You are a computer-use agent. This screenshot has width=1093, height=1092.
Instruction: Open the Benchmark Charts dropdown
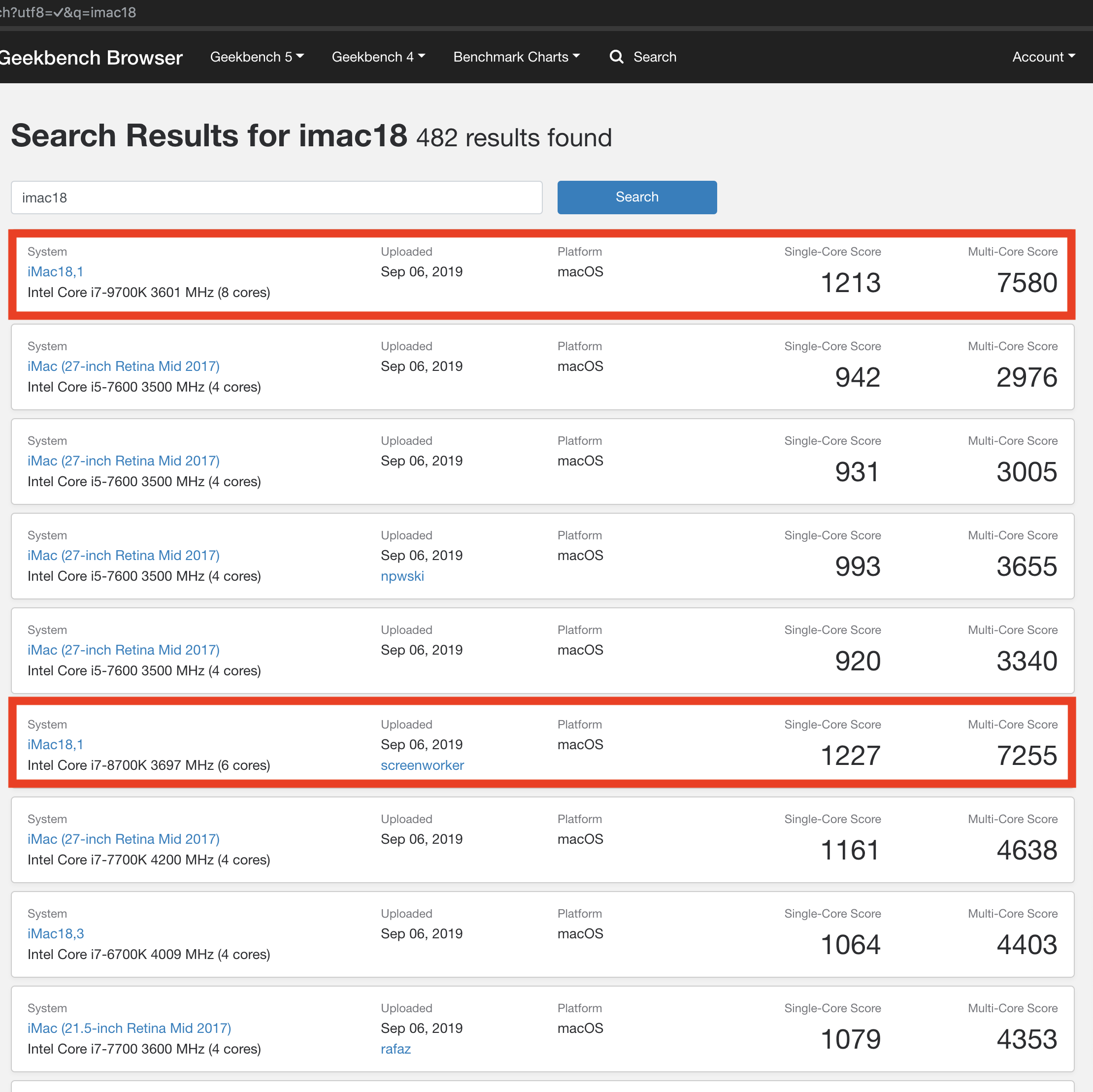(516, 57)
